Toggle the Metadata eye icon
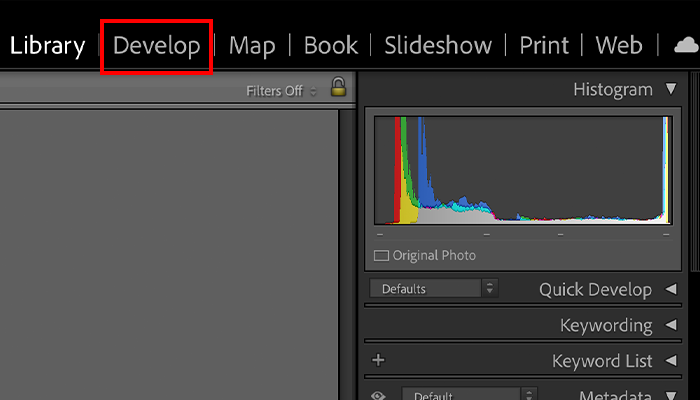This screenshot has width=700, height=400. [x=378, y=395]
